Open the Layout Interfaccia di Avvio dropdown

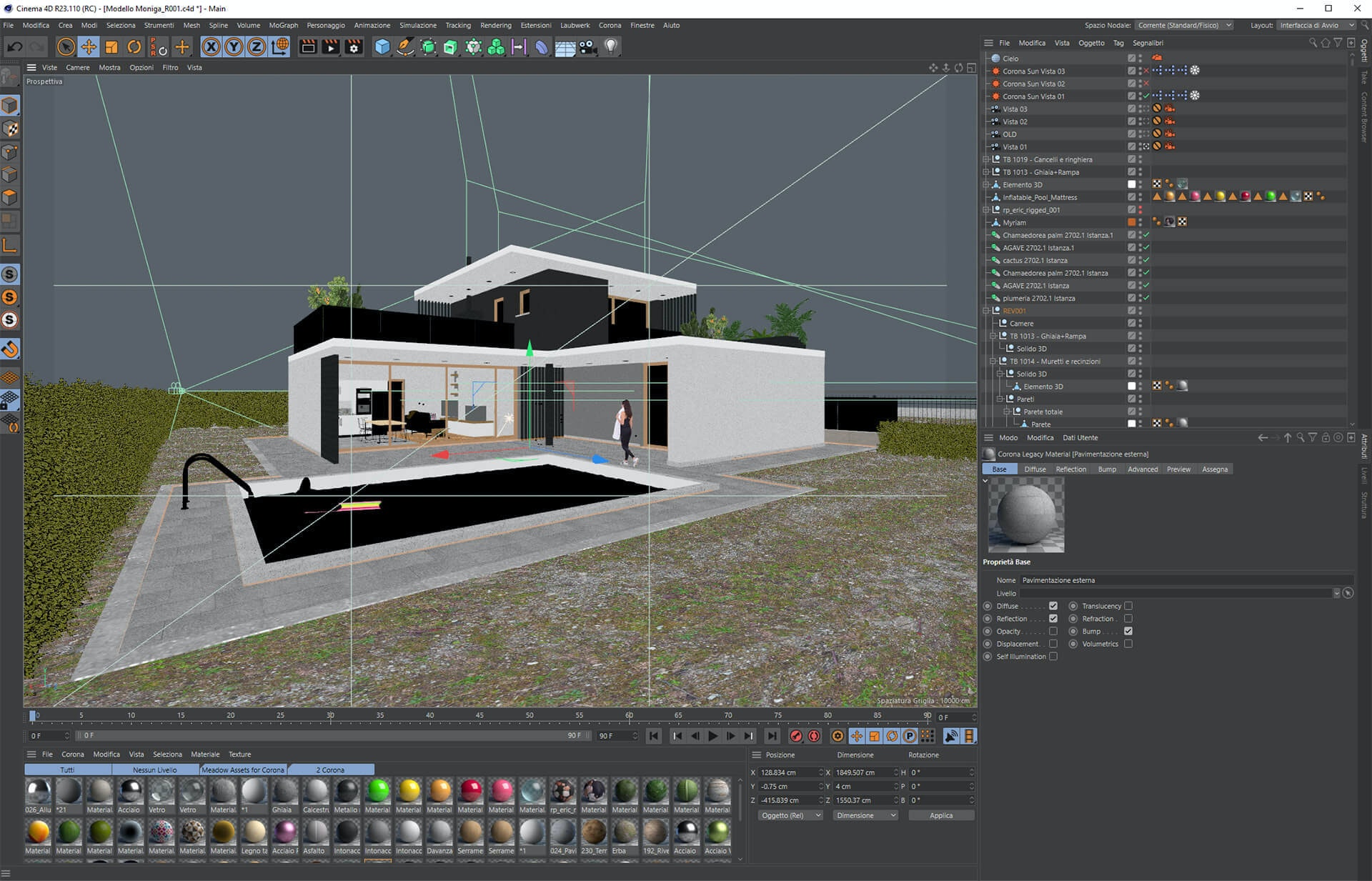click(1316, 25)
